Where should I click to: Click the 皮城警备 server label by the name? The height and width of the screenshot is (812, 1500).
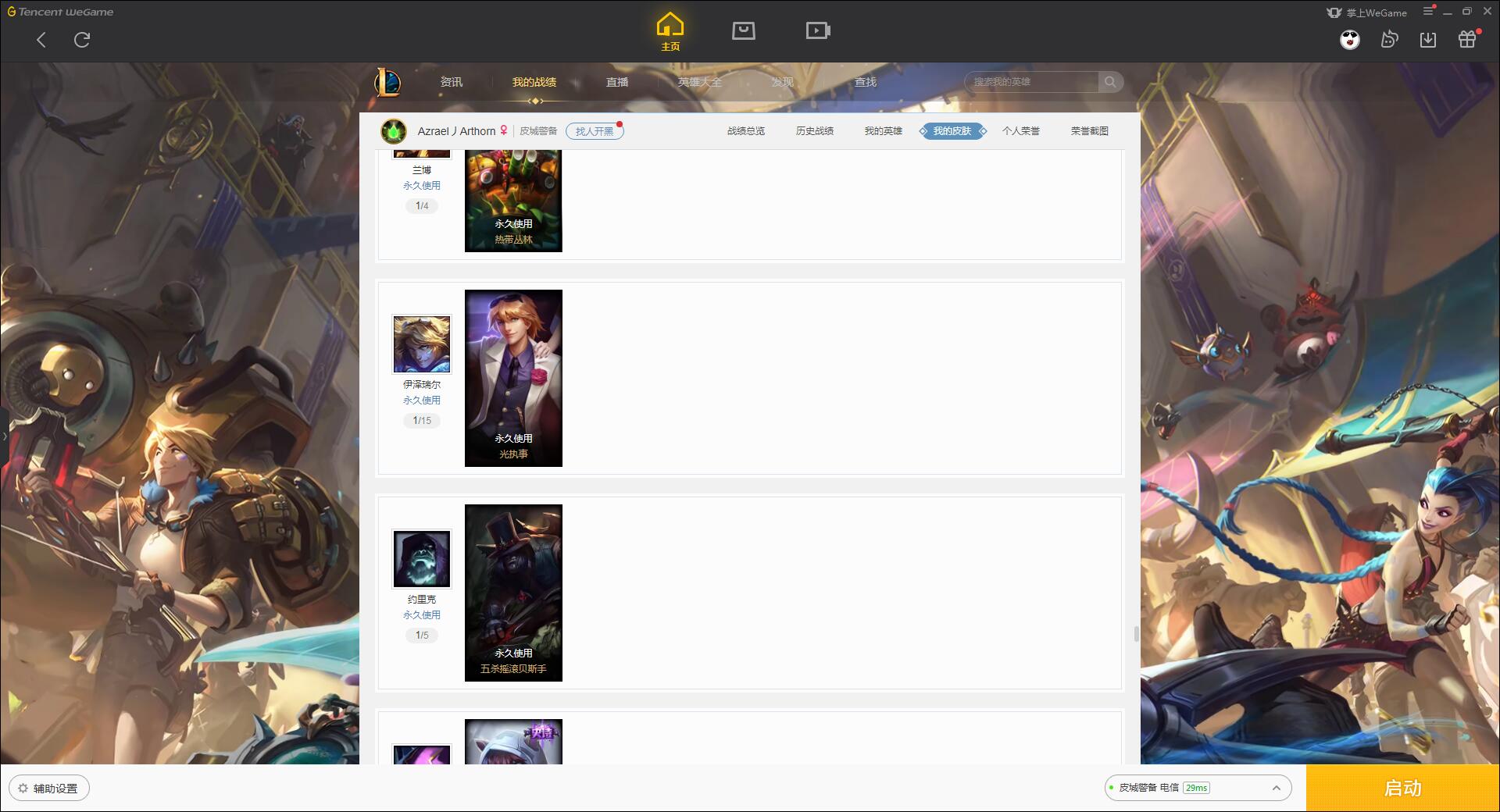[x=538, y=131]
